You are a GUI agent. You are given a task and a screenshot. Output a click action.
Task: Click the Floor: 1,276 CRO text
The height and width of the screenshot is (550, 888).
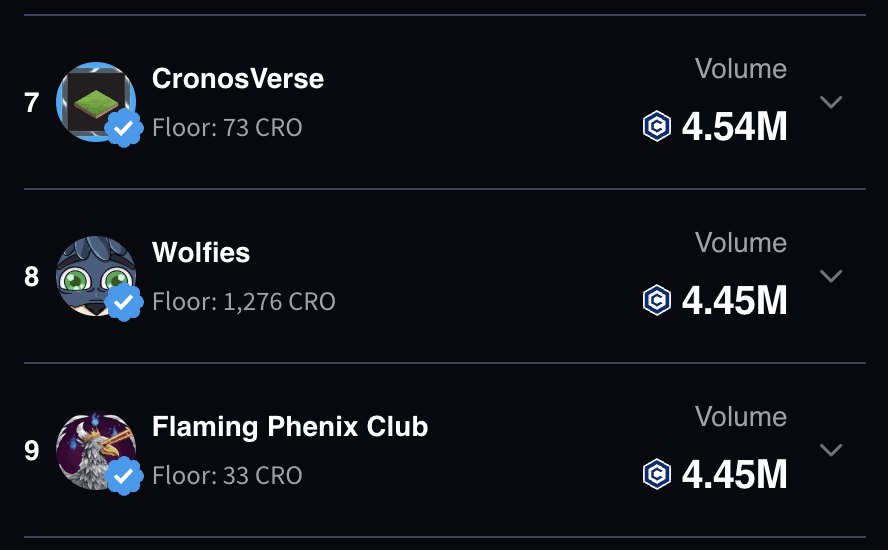tap(244, 301)
